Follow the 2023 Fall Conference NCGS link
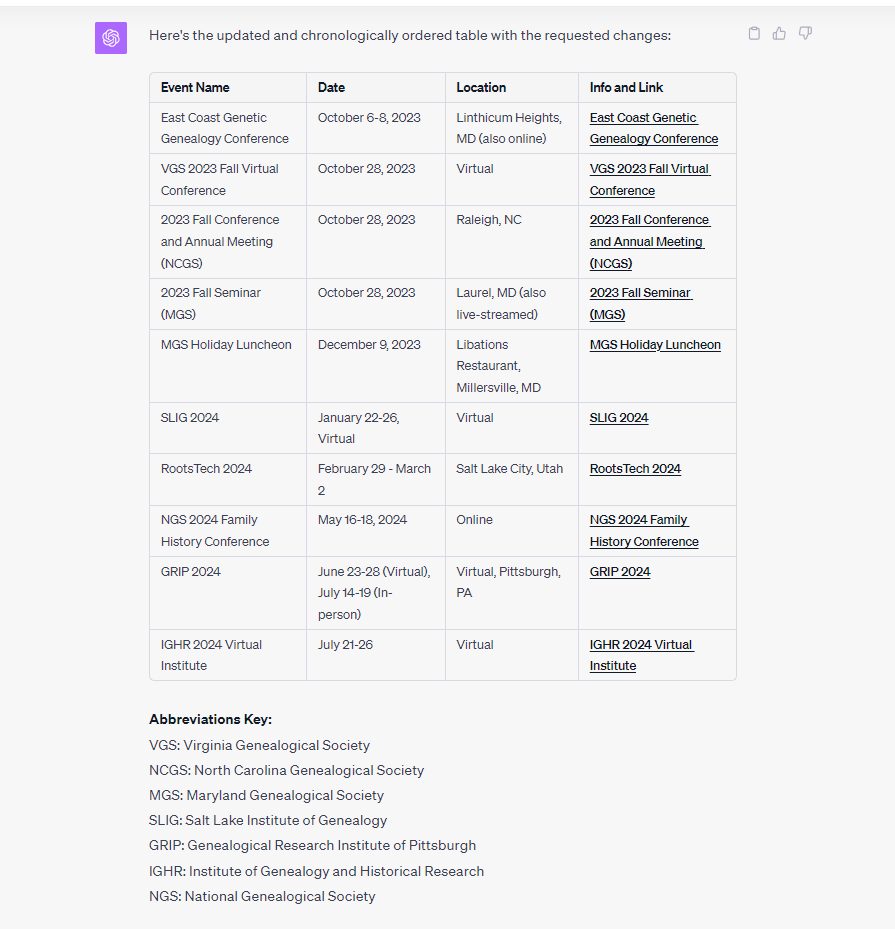 pyautogui.click(x=650, y=242)
